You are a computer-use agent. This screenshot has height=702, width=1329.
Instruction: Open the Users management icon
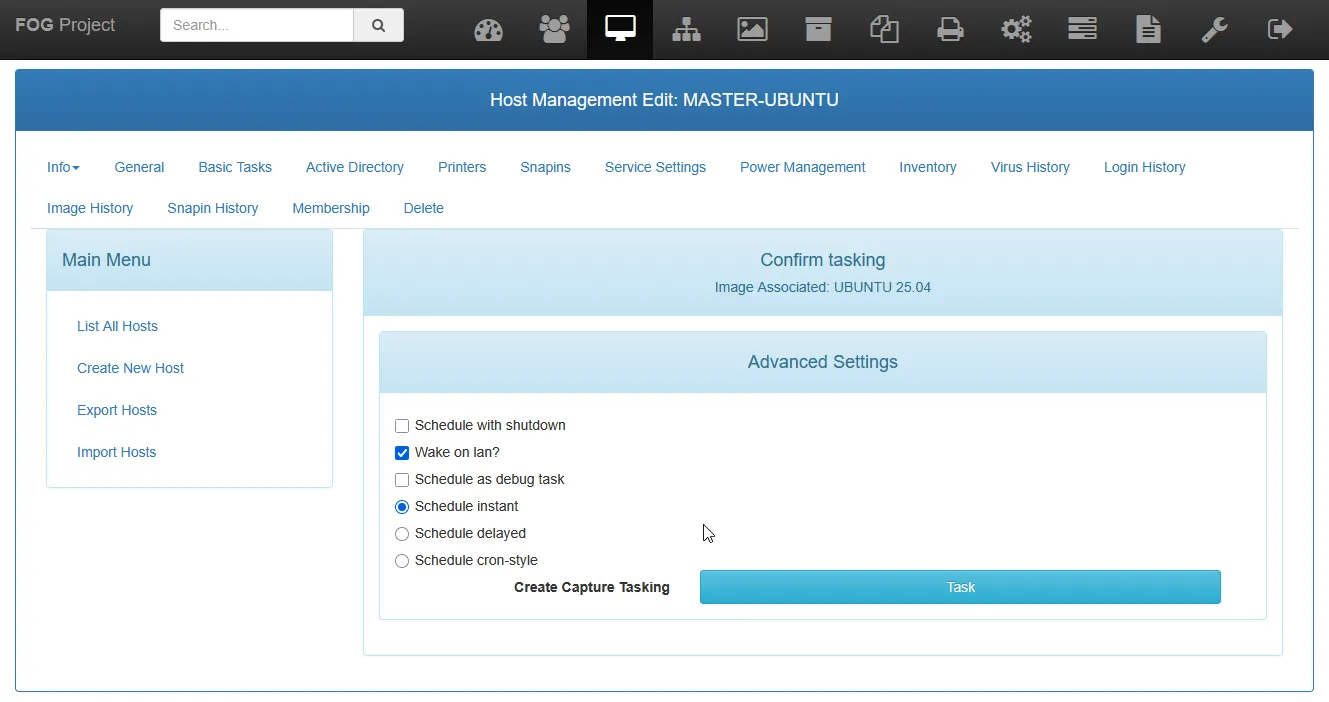tap(554, 30)
